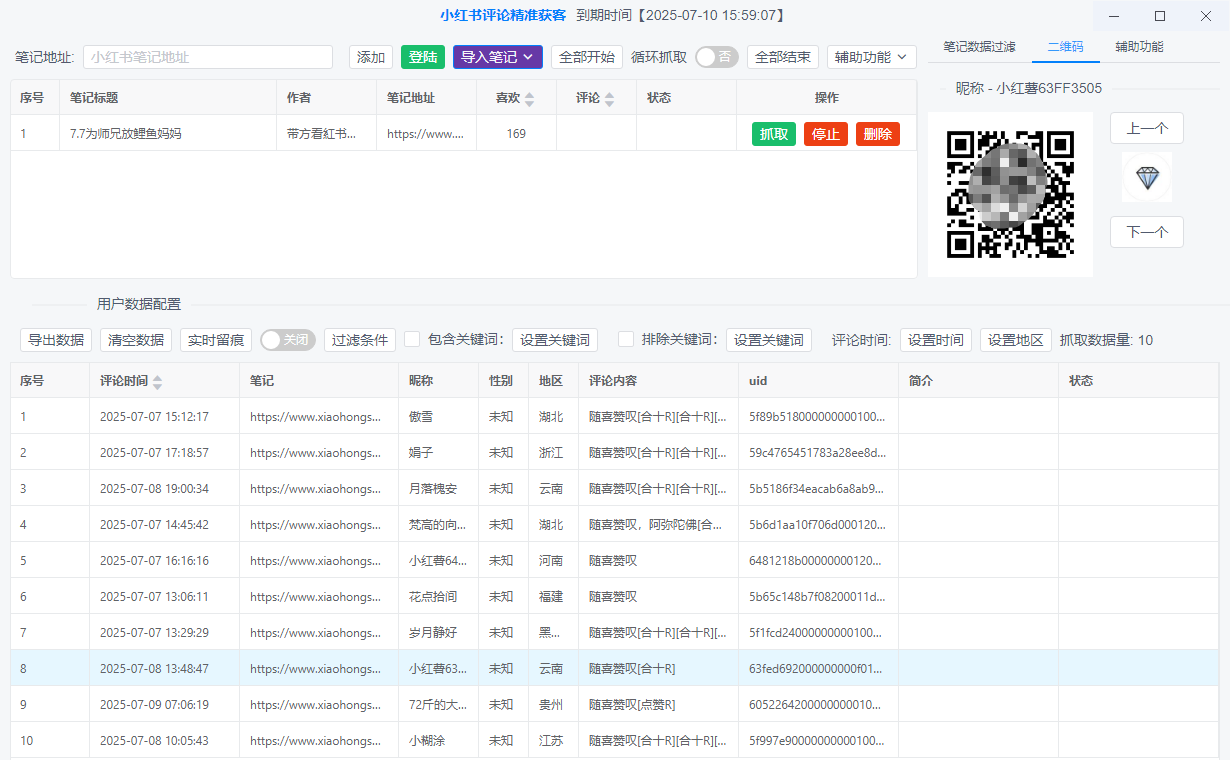Expand the 辅助功能 dropdown button in the toolbar
1230x760 pixels.
coord(872,57)
